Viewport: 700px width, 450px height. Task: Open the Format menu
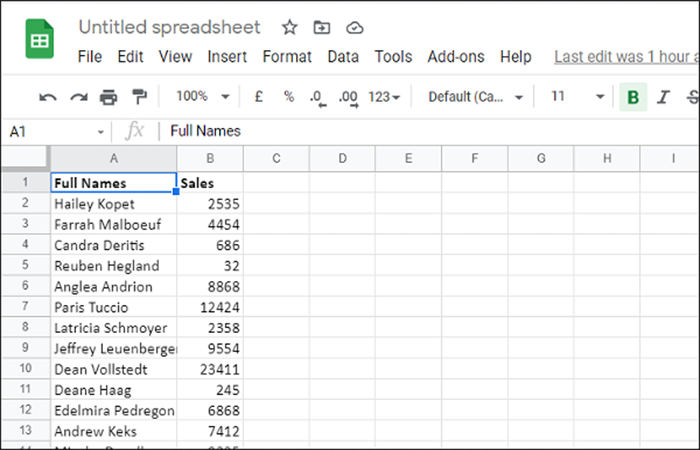click(287, 57)
